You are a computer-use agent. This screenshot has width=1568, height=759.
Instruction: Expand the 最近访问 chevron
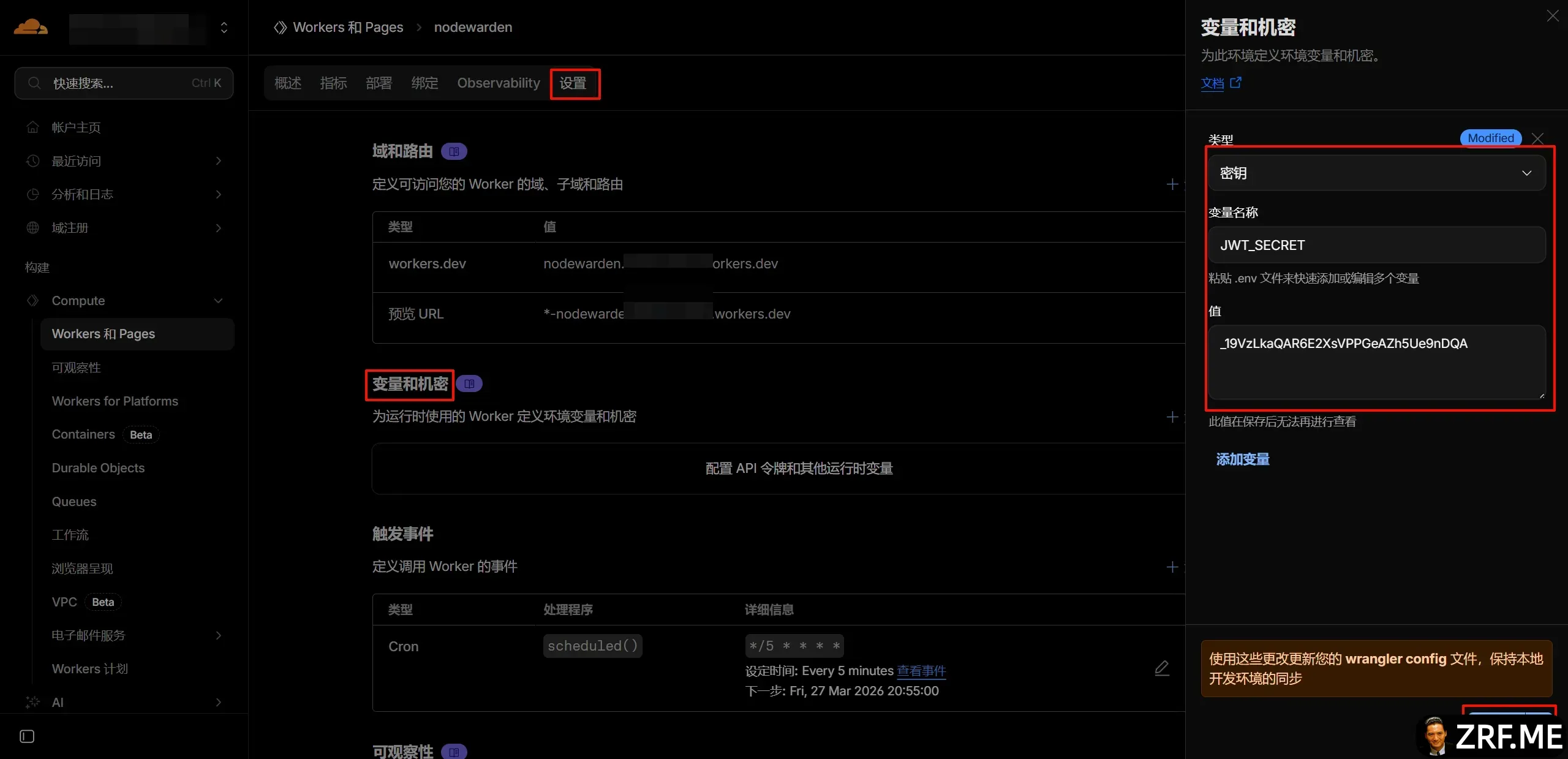219,160
